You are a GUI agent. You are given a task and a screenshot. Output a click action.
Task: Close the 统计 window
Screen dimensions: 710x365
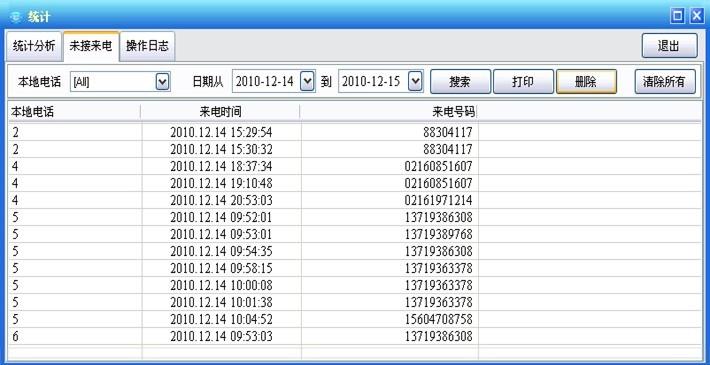[696, 17]
